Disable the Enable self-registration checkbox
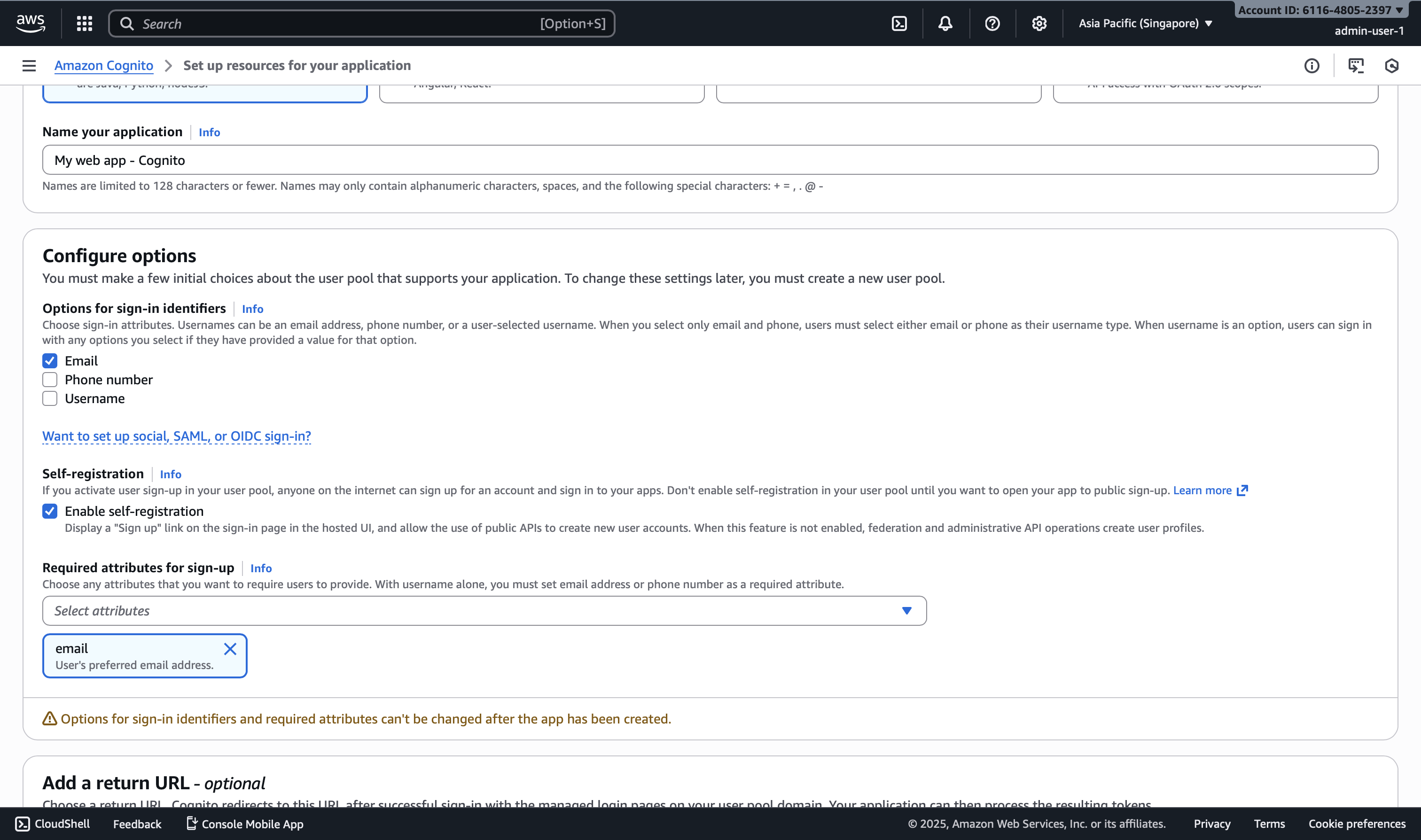Viewport: 1421px width, 840px height. click(50, 511)
